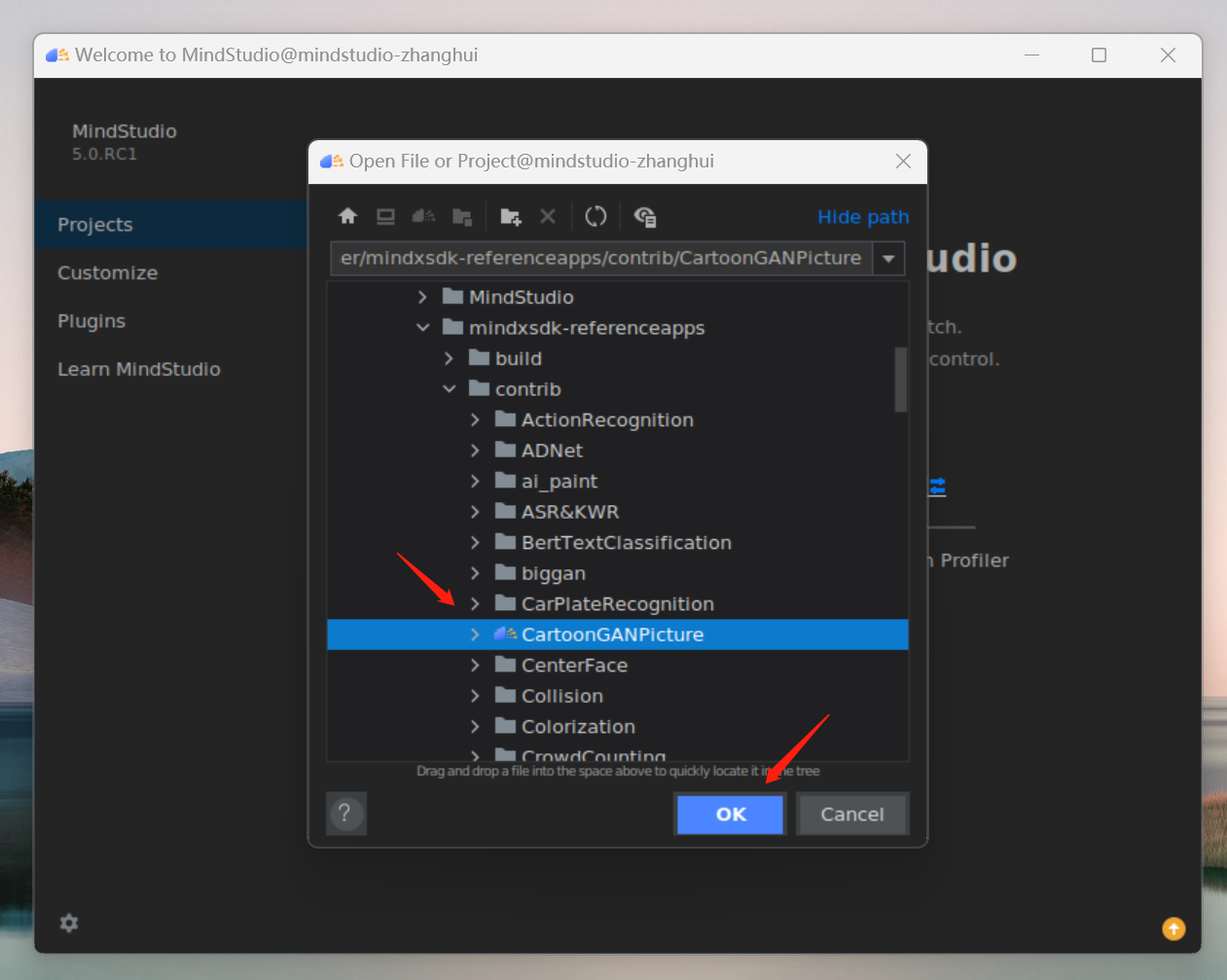Expand the ActionRecognition folder
The width and height of the screenshot is (1227, 980).
click(x=475, y=419)
